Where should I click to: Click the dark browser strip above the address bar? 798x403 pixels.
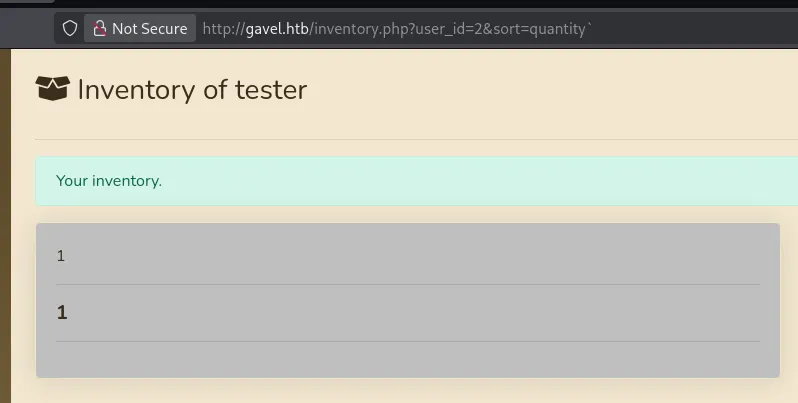400,4
